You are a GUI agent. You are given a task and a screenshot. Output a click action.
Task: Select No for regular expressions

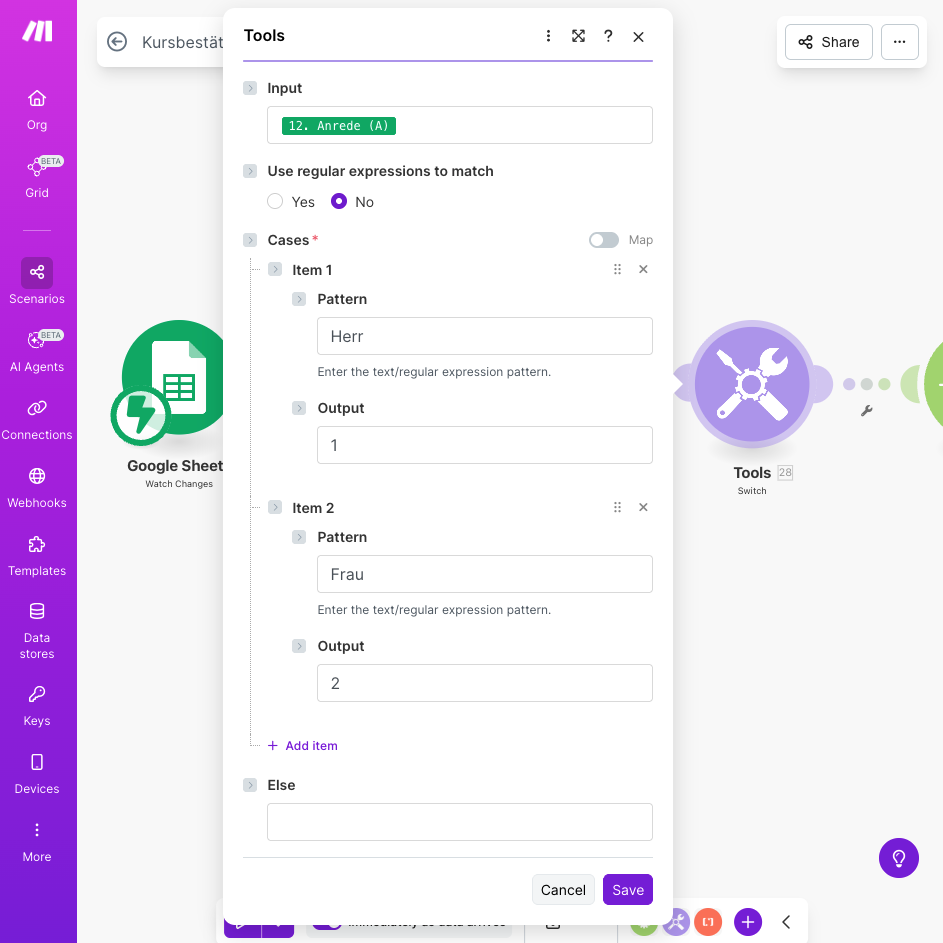pos(339,201)
